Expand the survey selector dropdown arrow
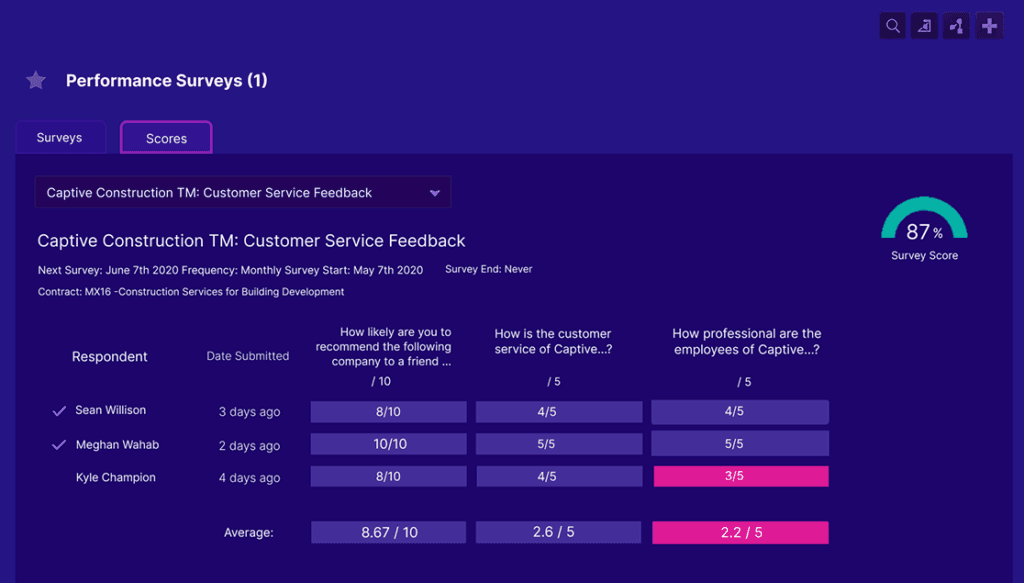Screen dimensions: 1024x583 pyautogui.click(x=434, y=193)
